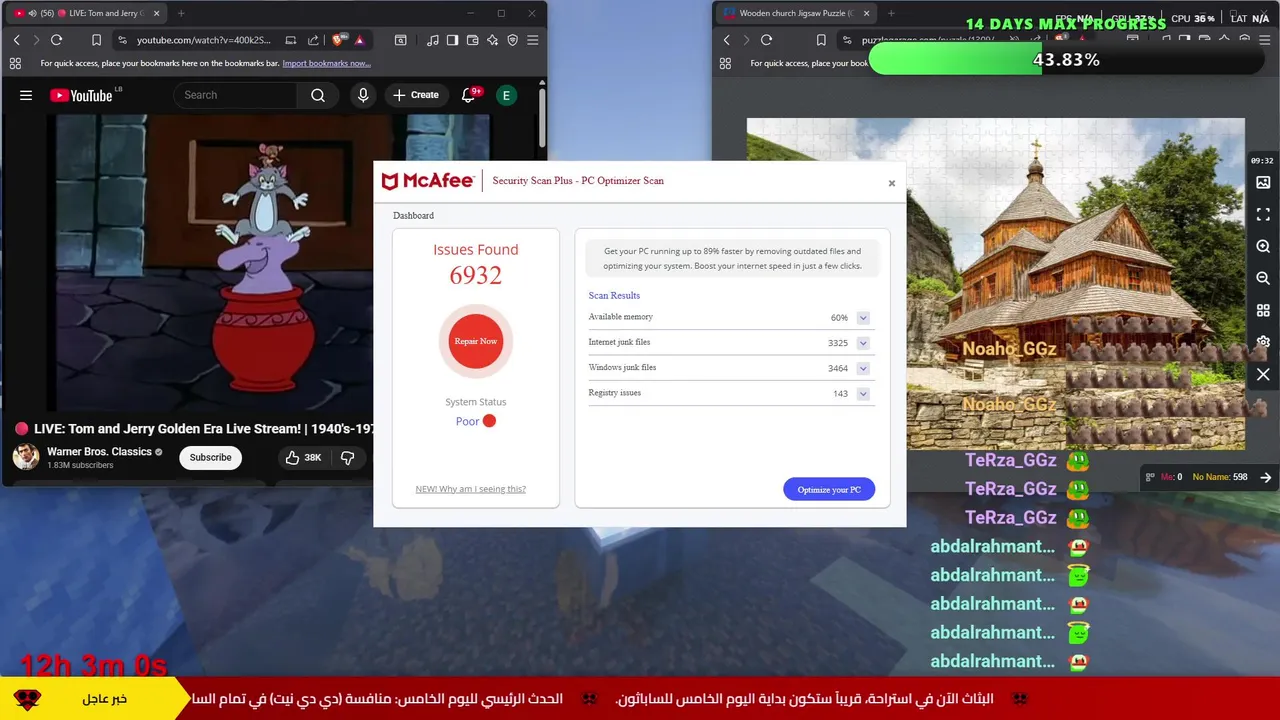
Task: Open Leo AI sparkle icon in YouTube window
Action: (x=492, y=40)
